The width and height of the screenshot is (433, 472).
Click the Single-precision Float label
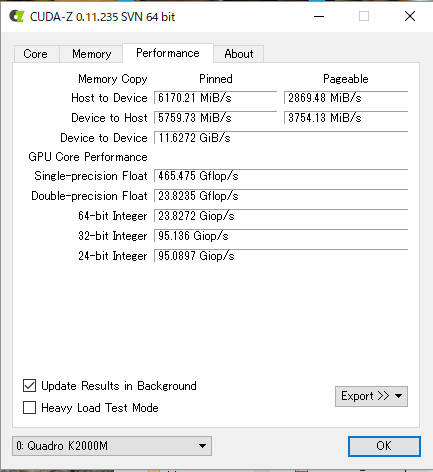click(x=91, y=176)
